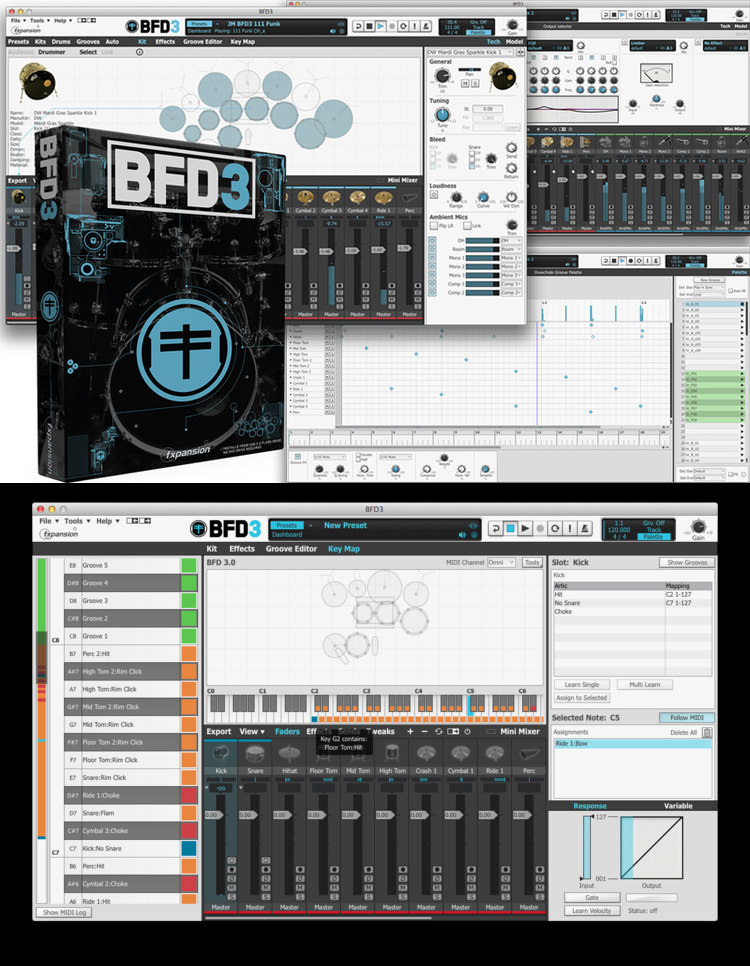The image size is (750, 966).
Task: Click the trash icon beside Delete All
Action: 707,733
